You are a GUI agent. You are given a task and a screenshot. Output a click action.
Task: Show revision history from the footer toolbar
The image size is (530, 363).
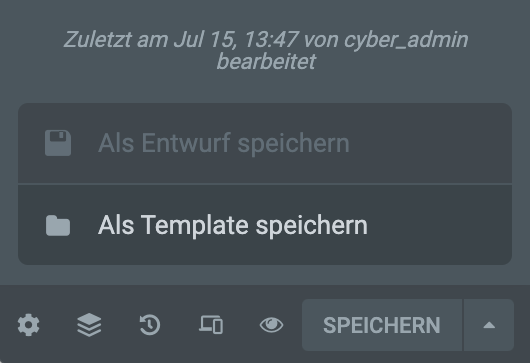click(150, 325)
